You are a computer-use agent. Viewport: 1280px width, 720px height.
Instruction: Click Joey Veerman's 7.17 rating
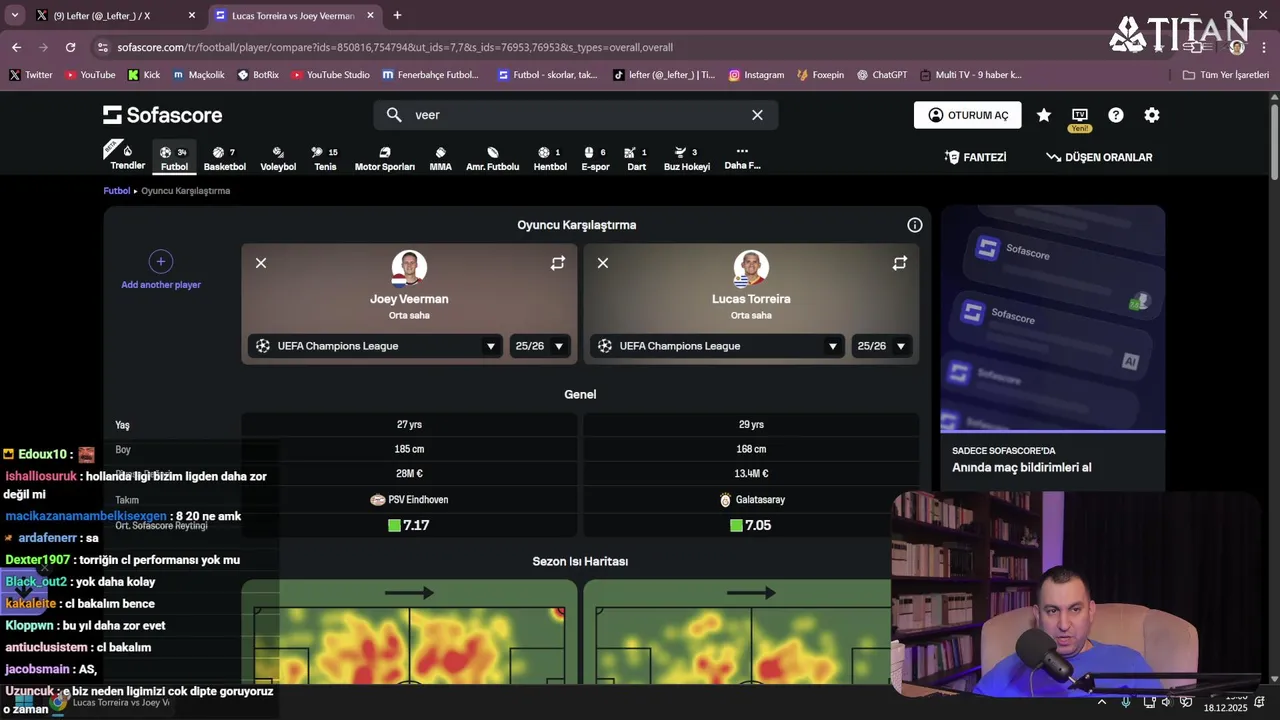tap(409, 525)
